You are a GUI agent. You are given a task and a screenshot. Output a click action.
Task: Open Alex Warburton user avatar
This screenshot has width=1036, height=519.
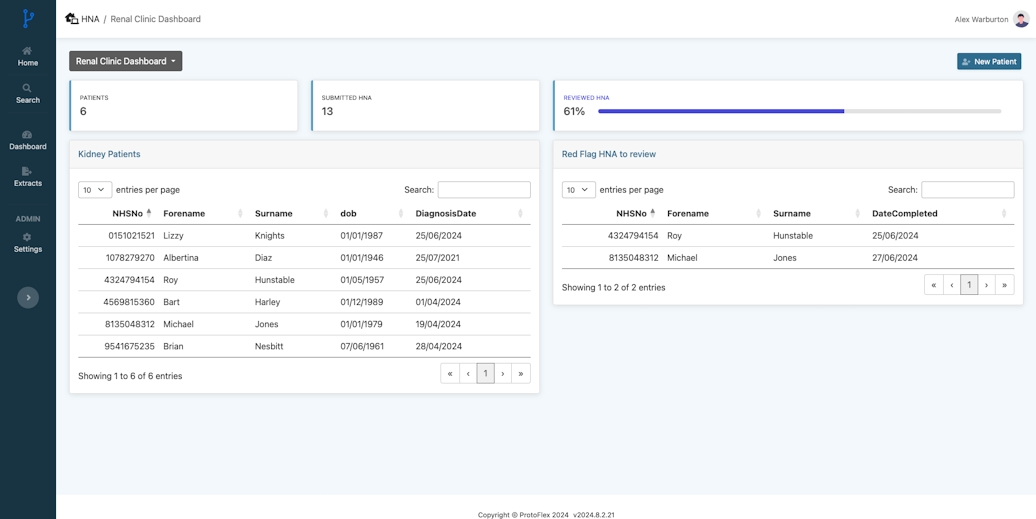[x=1021, y=19]
